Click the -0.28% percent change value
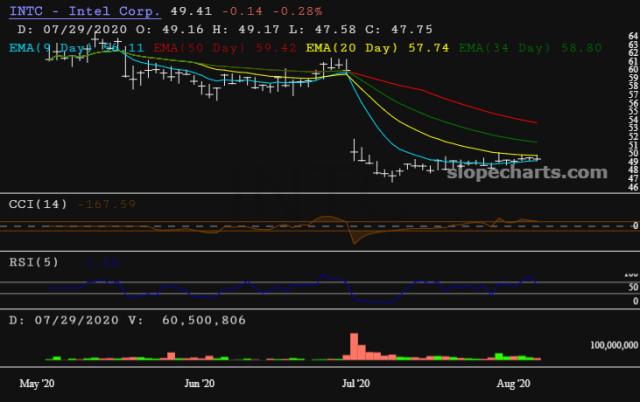640x402 pixels. tap(300, 11)
